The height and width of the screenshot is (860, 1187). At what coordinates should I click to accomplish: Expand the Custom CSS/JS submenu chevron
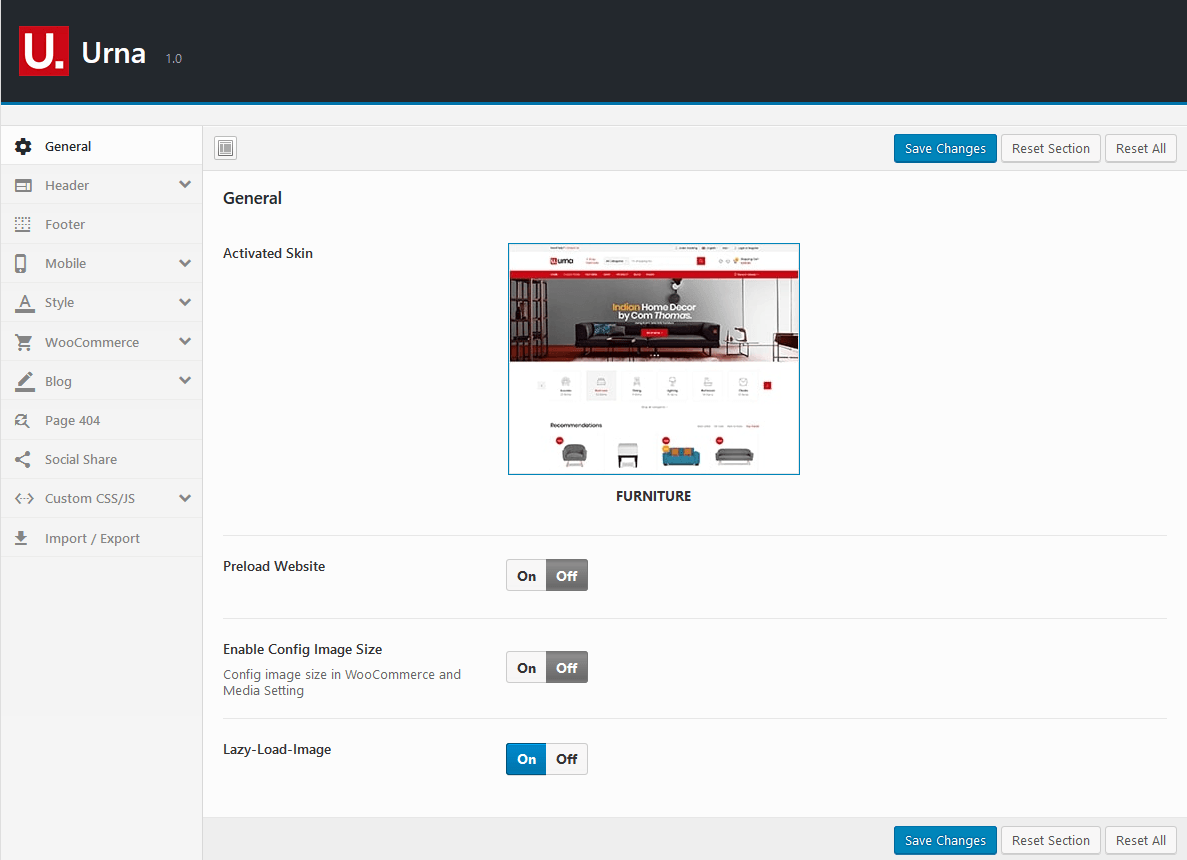185,498
